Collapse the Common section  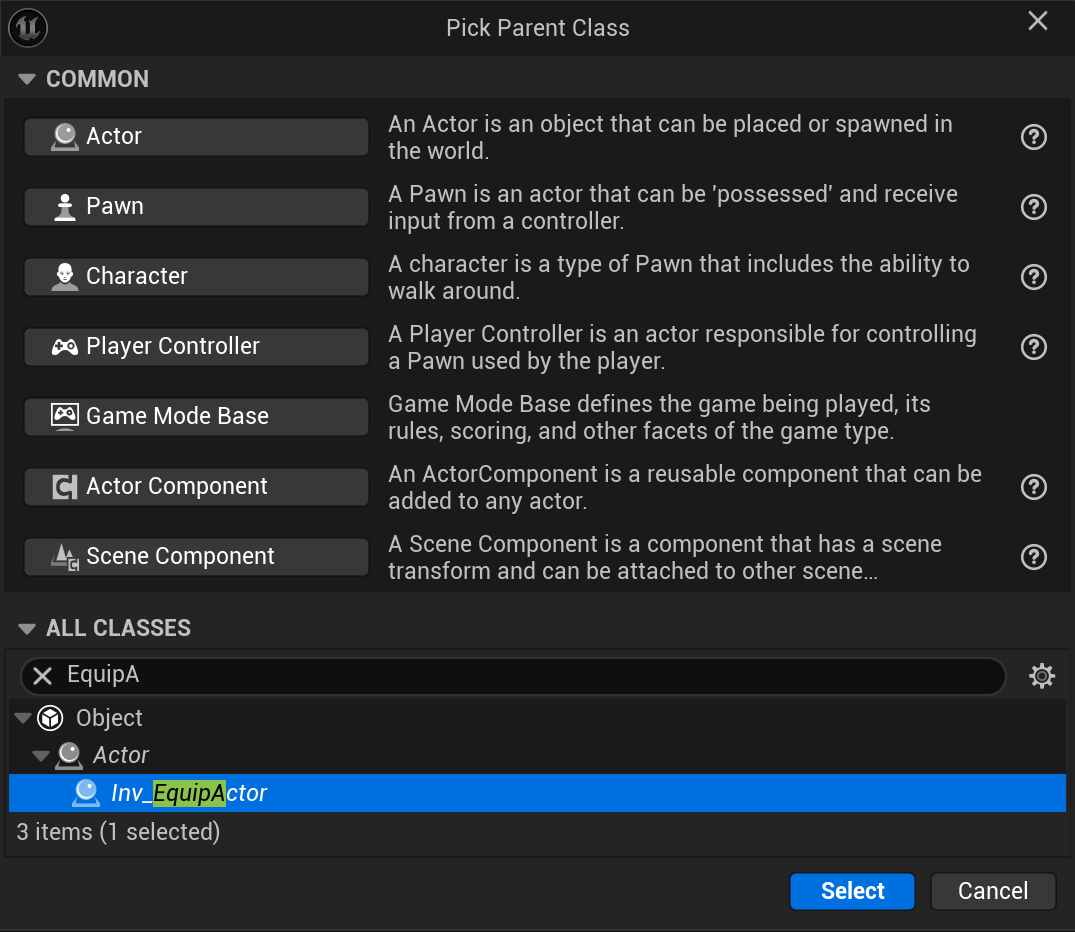pos(27,79)
